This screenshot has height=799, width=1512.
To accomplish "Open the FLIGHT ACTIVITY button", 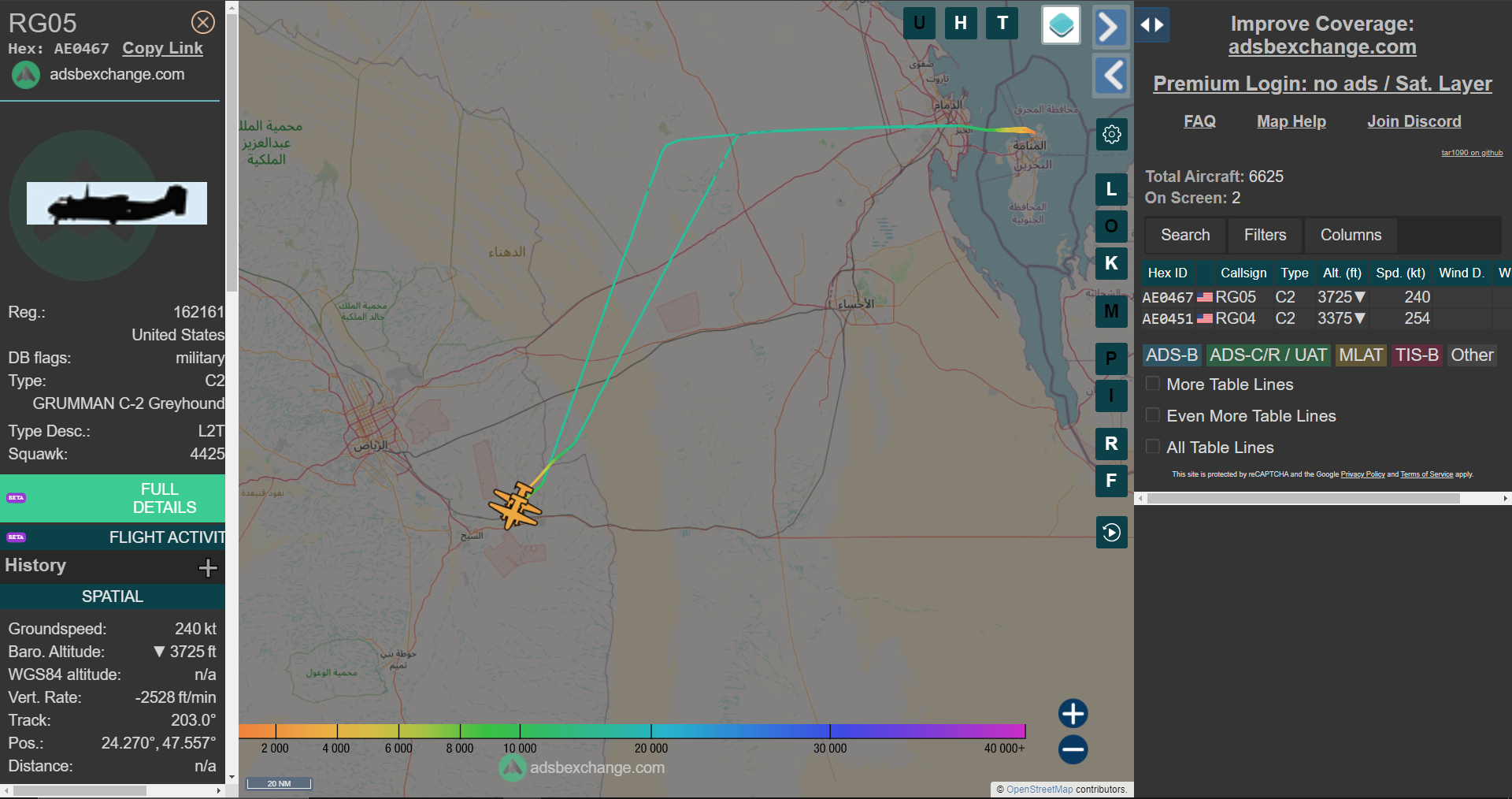I will [x=113, y=537].
